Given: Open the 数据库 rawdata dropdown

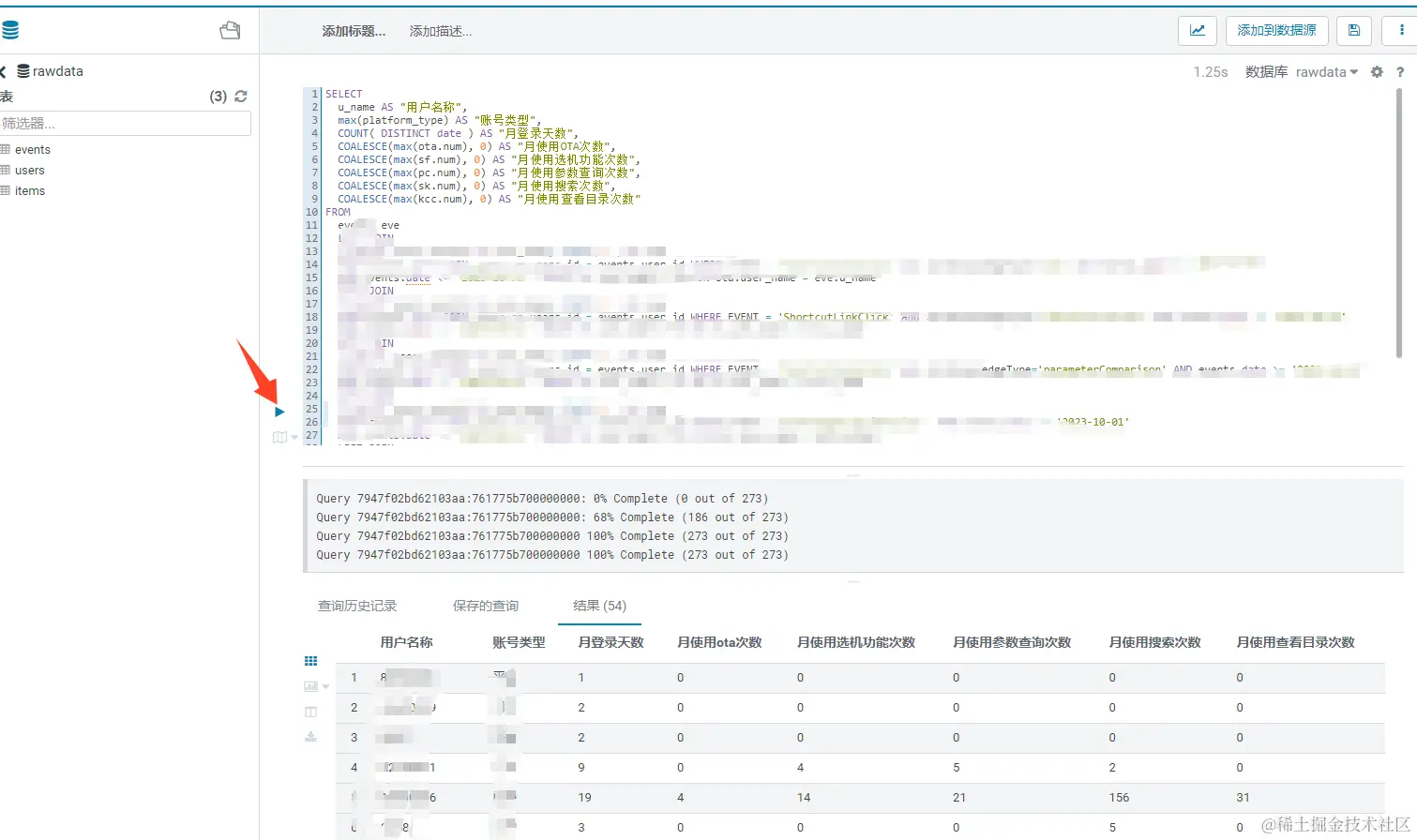Looking at the screenshot, I should [x=1327, y=72].
